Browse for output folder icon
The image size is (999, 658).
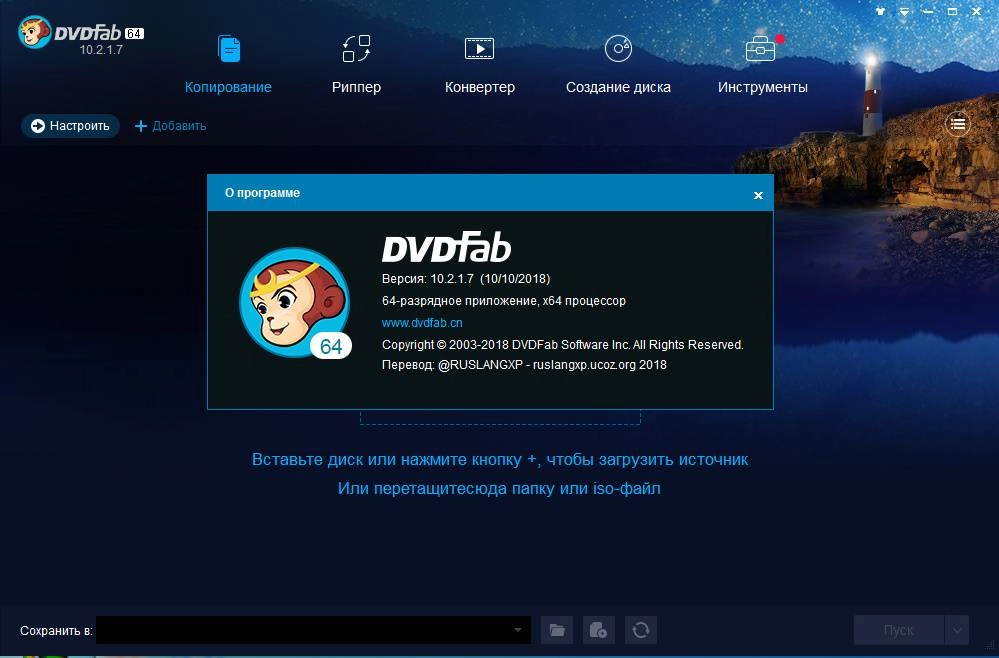[x=557, y=630]
